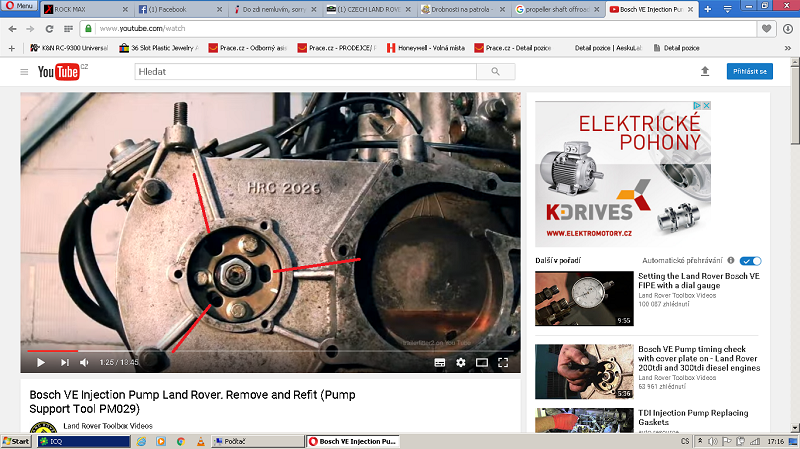The image size is (800, 449).
Task: Open the Opera Menu button
Action: [x=19, y=5]
